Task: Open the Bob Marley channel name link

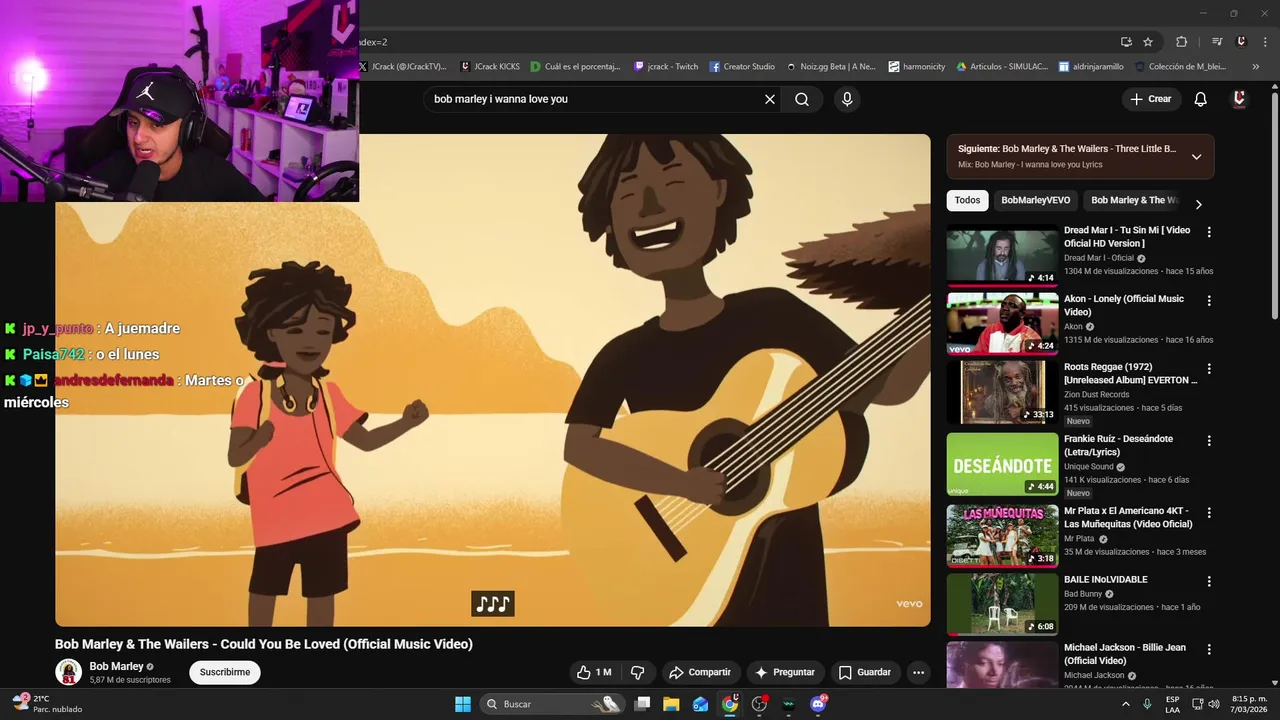Action: point(116,666)
